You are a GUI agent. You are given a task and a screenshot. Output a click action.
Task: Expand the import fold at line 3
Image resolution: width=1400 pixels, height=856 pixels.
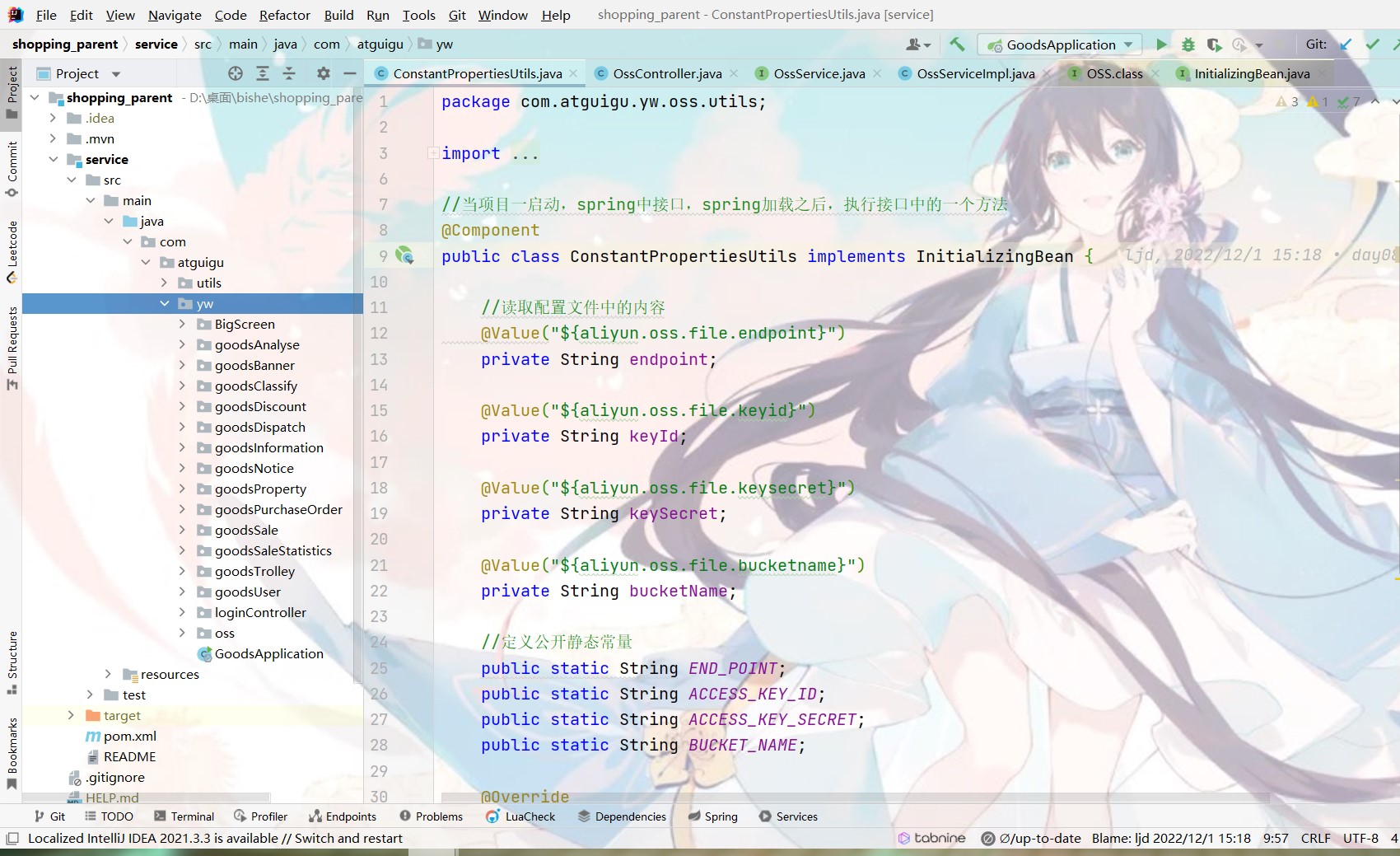pos(432,152)
